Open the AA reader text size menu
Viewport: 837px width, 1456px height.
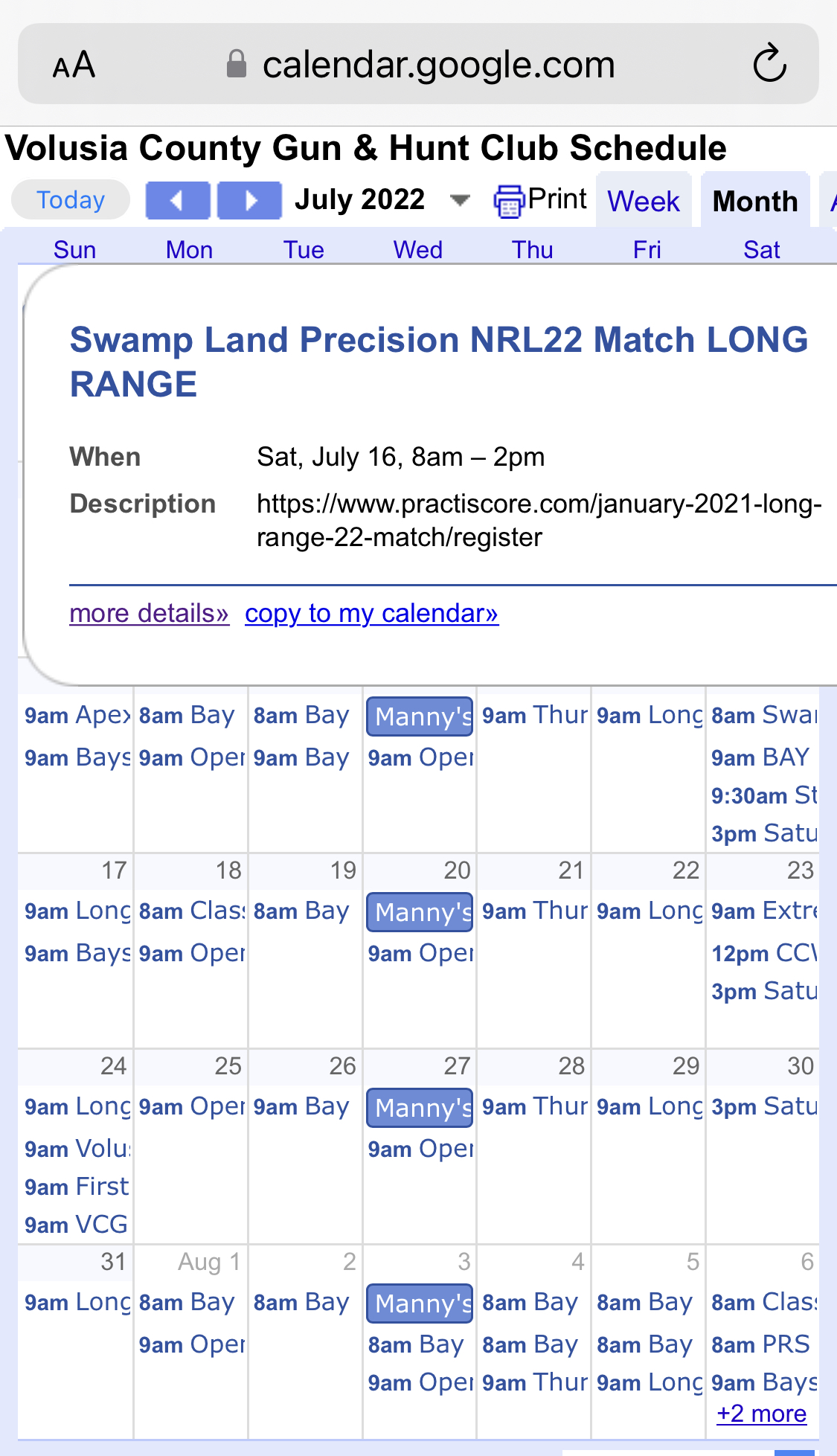click(74, 65)
